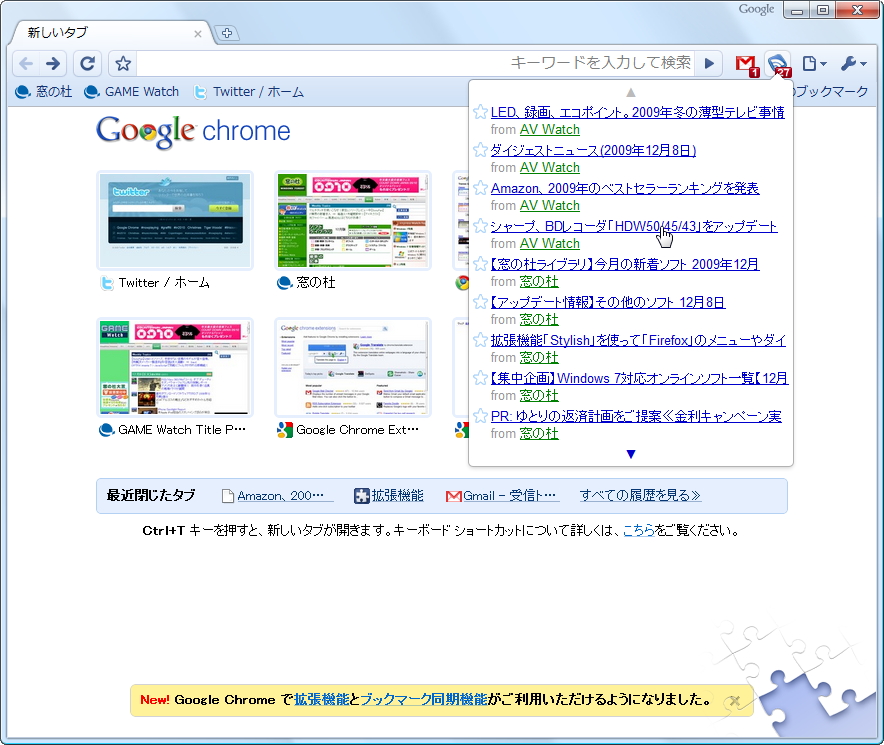Star the シャープ BDレコーダ article
The height and width of the screenshot is (745, 884).
coord(479,225)
